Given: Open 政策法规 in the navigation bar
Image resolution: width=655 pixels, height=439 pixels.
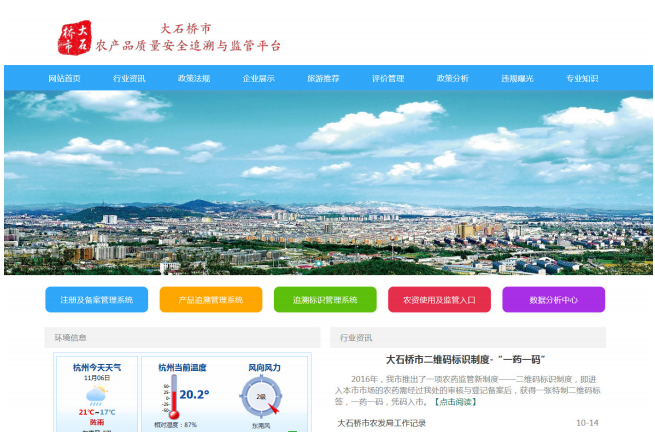Looking at the screenshot, I should point(194,78).
